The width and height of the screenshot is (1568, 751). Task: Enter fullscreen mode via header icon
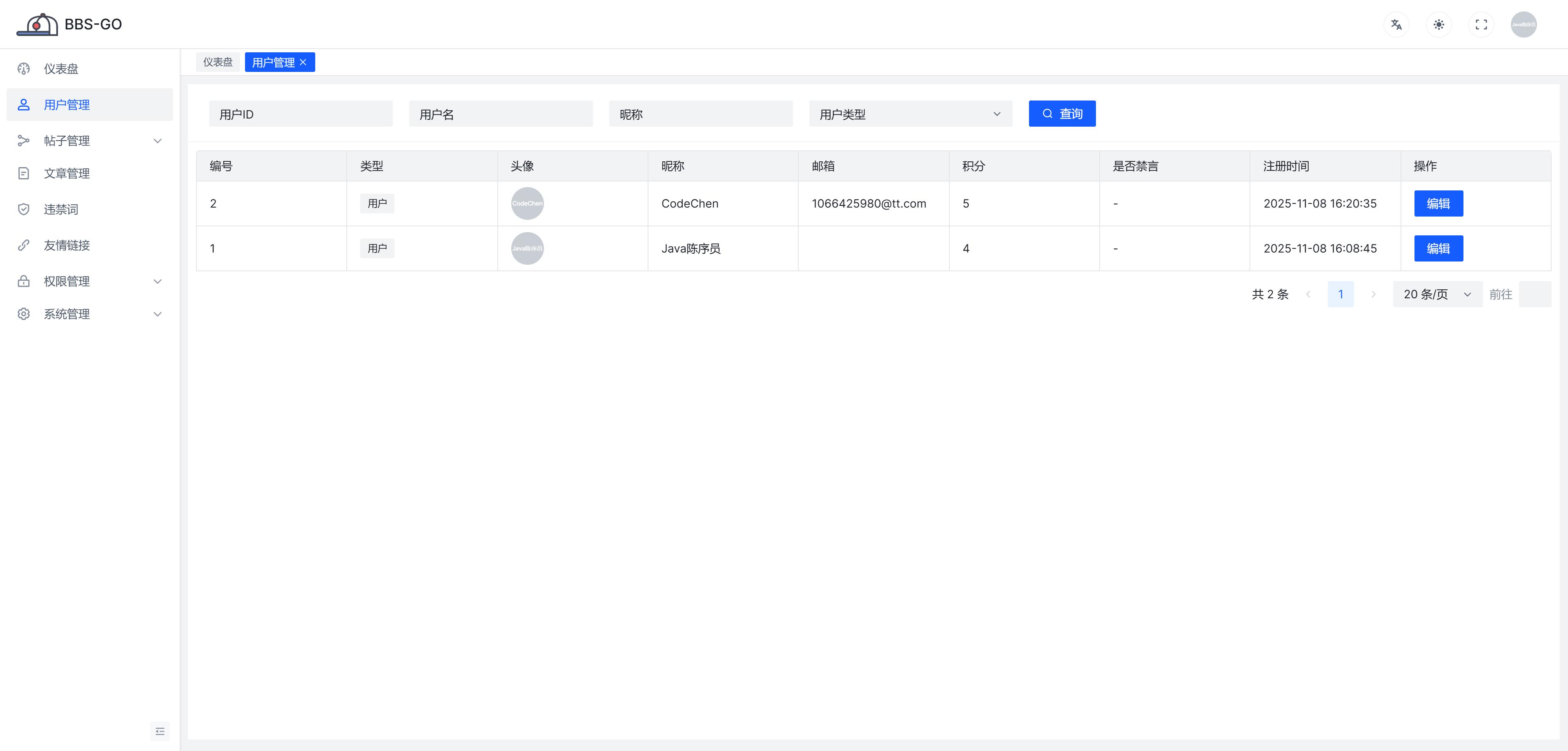click(x=1481, y=25)
